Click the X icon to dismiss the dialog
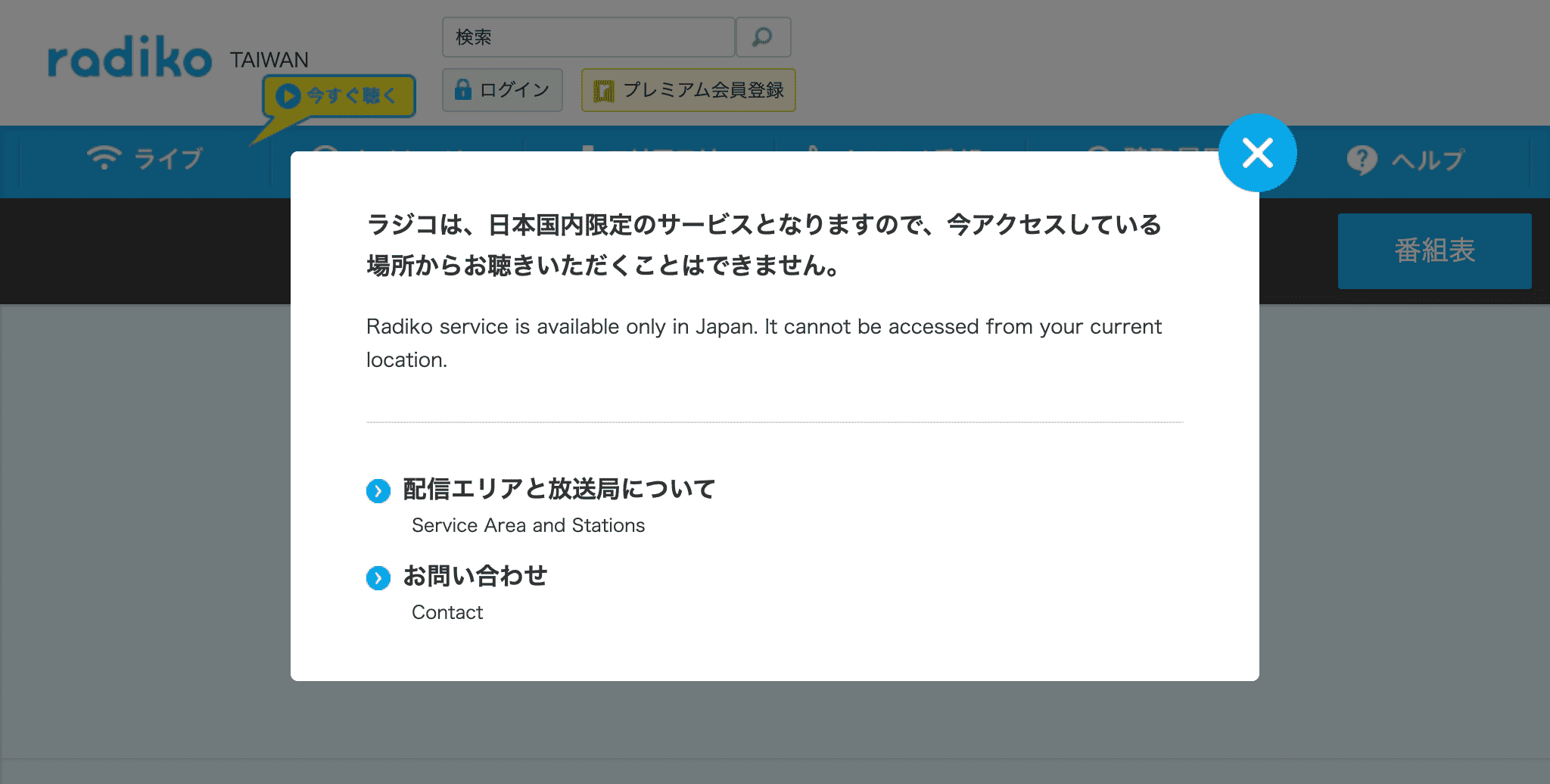The image size is (1550, 784). tap(1258, 152)
